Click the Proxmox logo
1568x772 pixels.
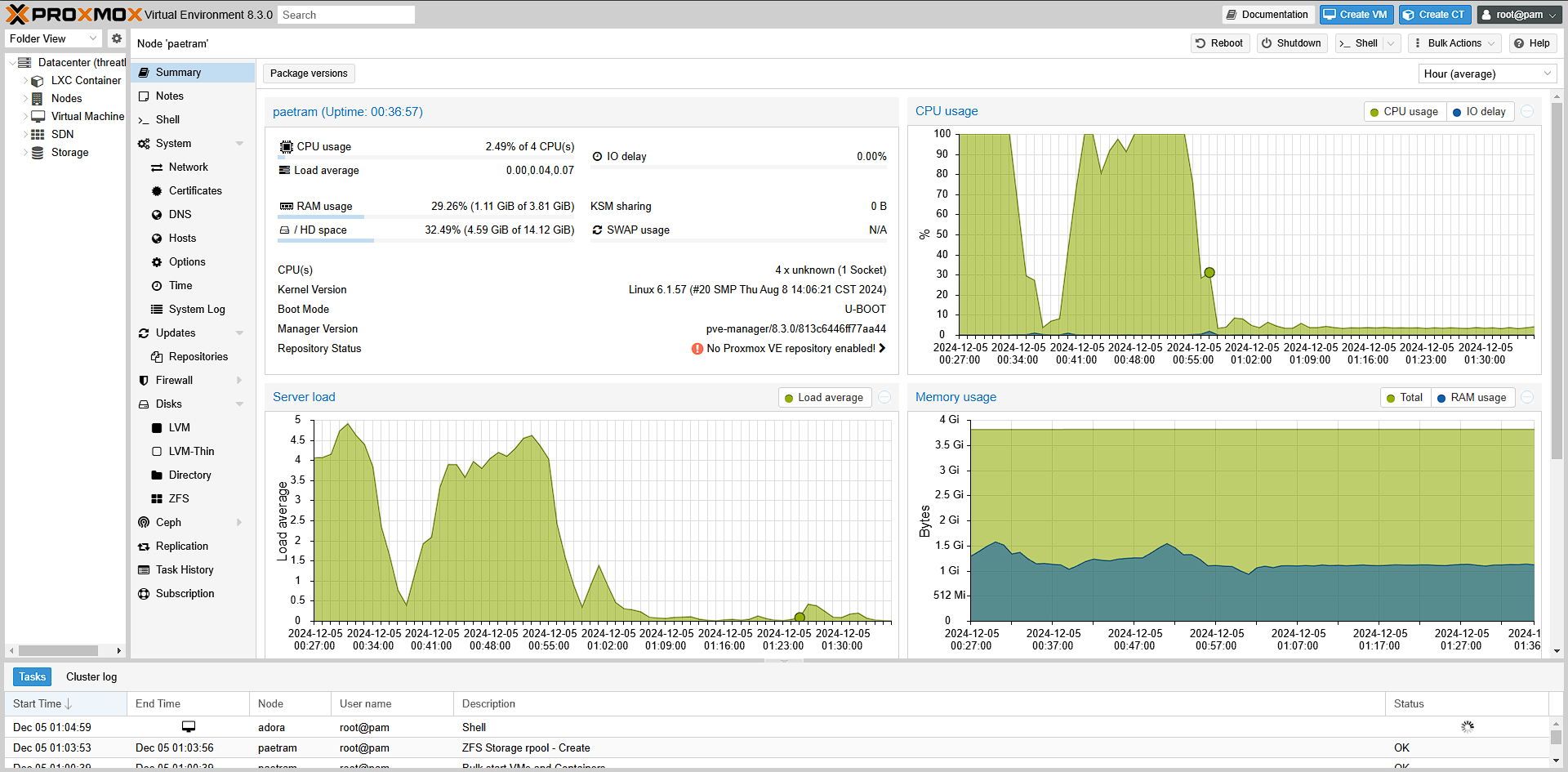(73, 14)
